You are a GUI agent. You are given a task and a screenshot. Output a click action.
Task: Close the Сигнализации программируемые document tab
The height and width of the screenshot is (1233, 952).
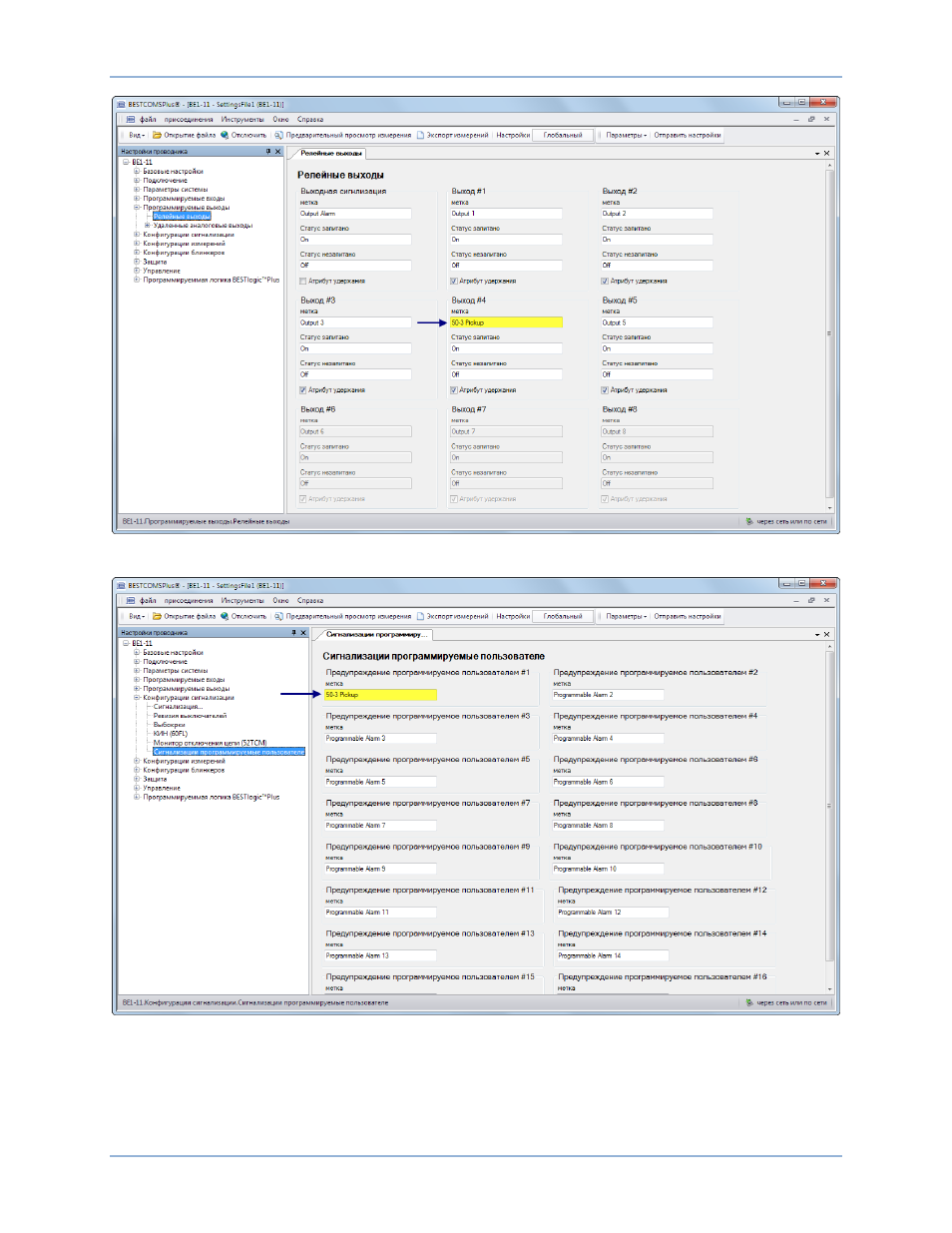826,634
